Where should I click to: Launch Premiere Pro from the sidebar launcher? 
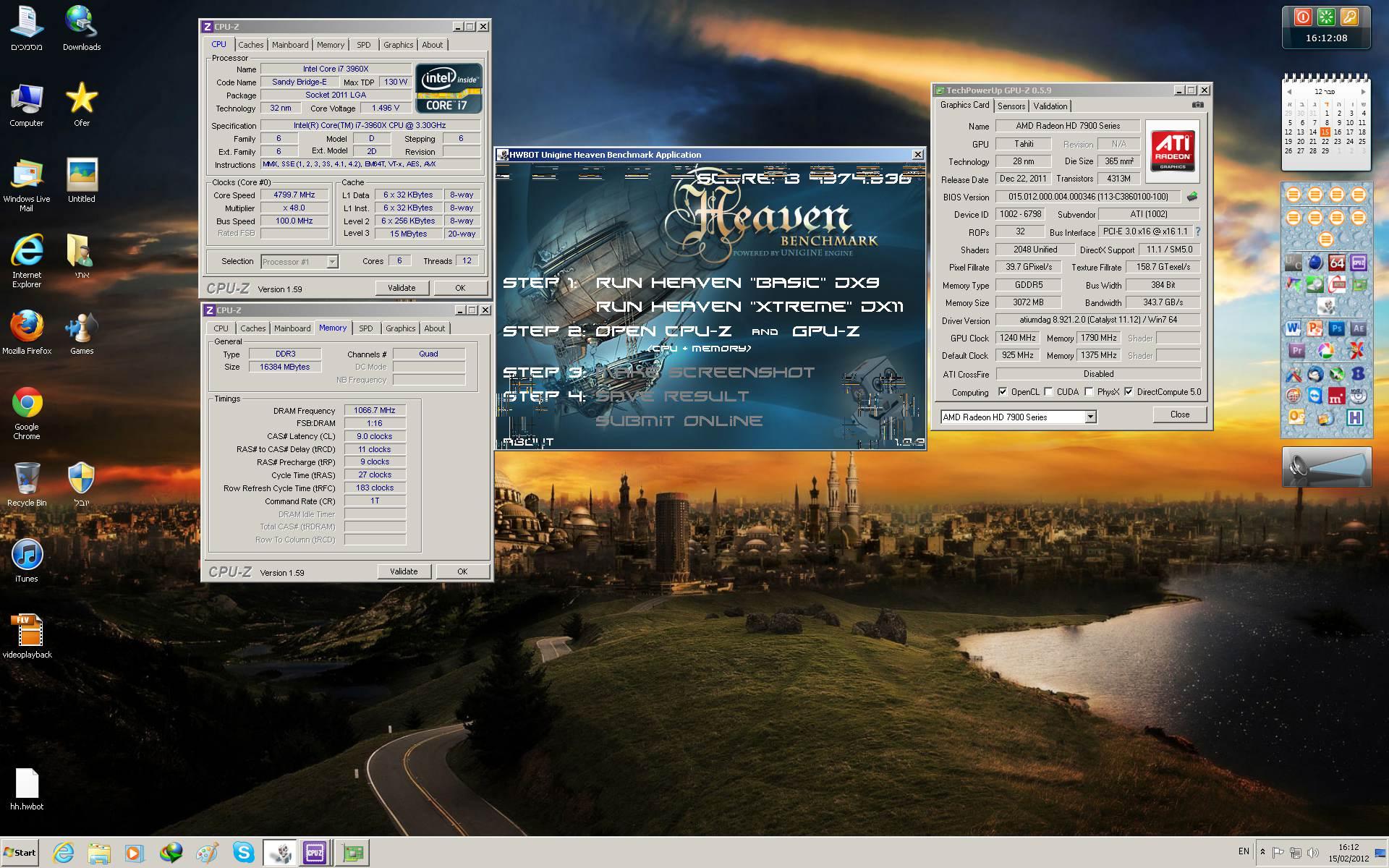coord(1296,350)
